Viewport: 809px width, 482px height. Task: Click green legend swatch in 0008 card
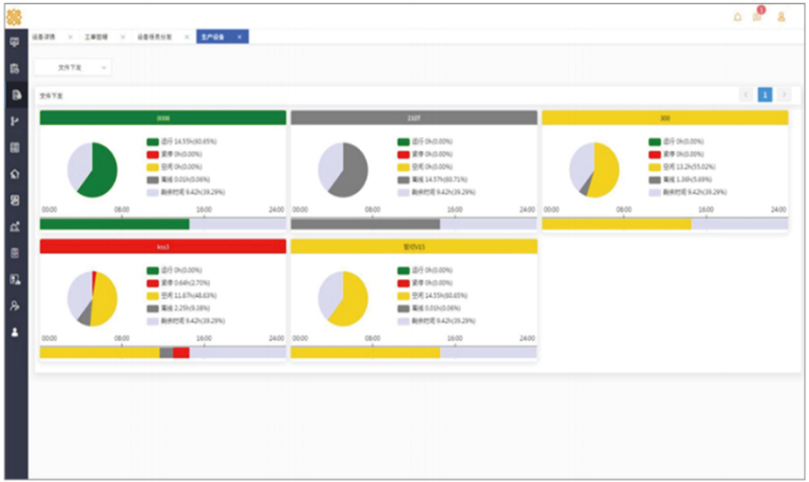[x=153, y=142]
